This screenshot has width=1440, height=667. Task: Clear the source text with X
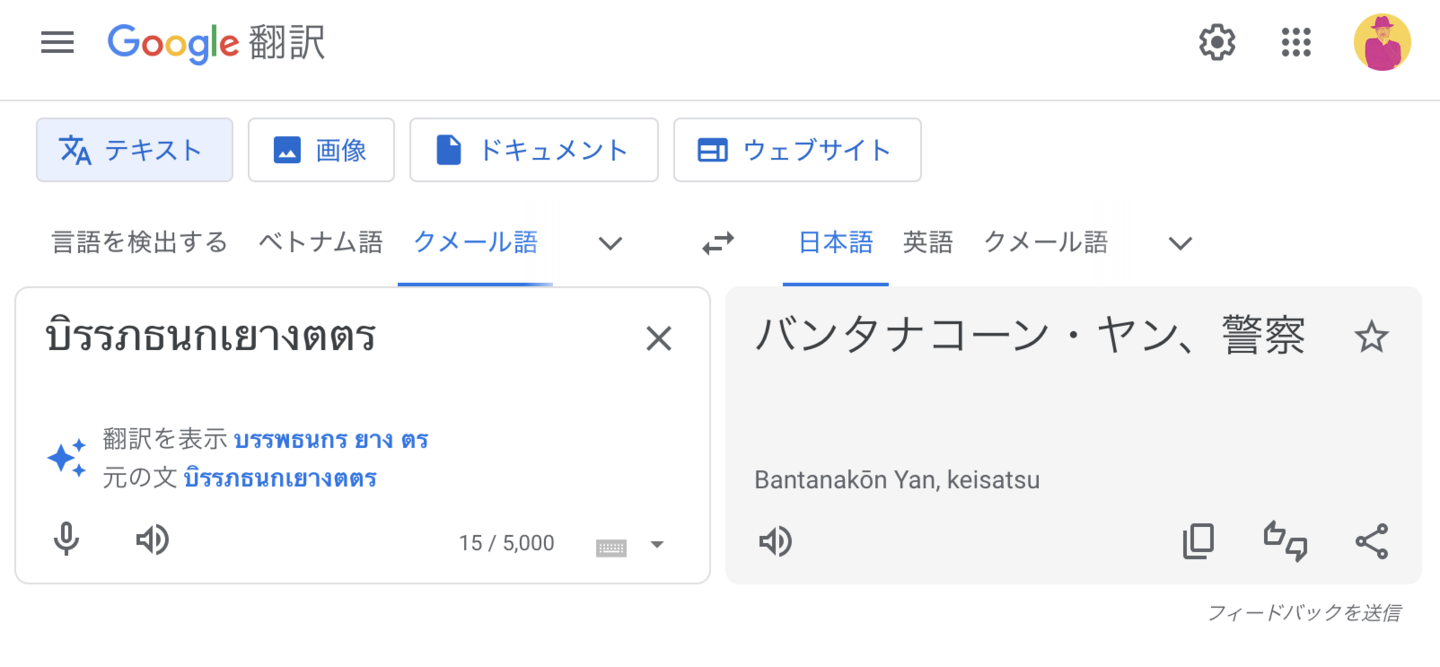point(658,340)
